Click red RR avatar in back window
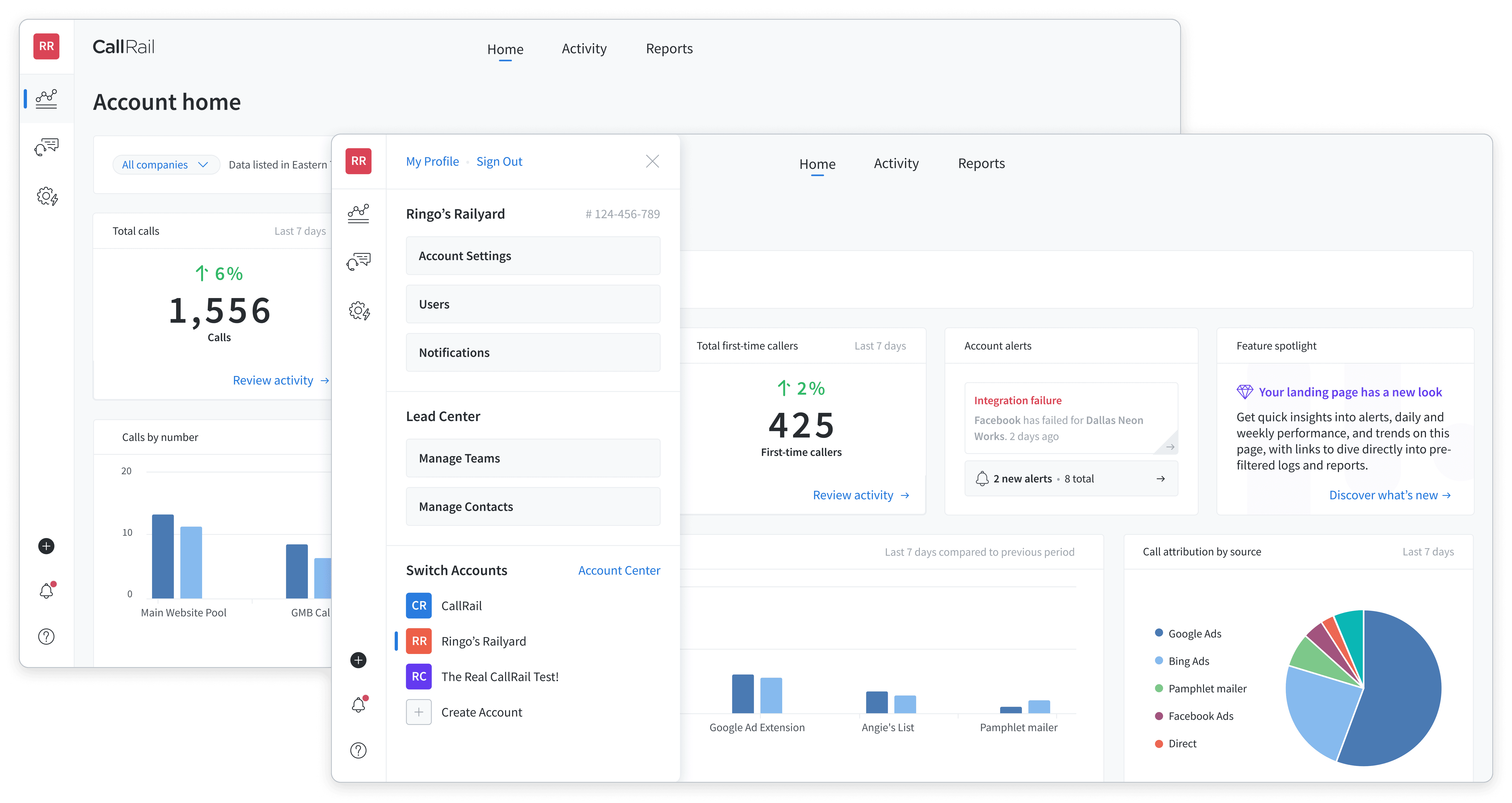The width and height of the screenshot is (1512, 803). (x=46, y=46)
